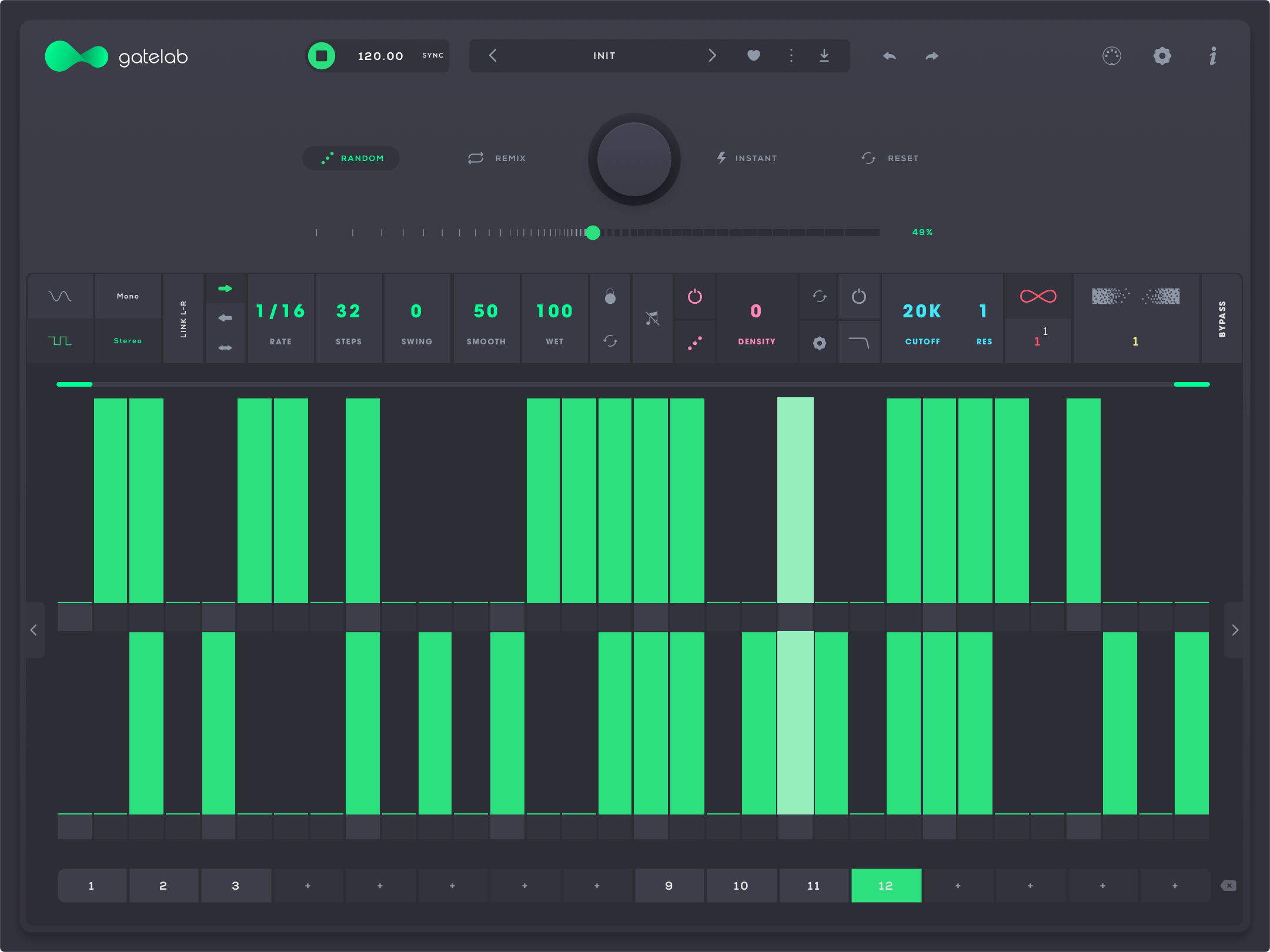Switch to sequence tab 9

(x=669, y=885)
